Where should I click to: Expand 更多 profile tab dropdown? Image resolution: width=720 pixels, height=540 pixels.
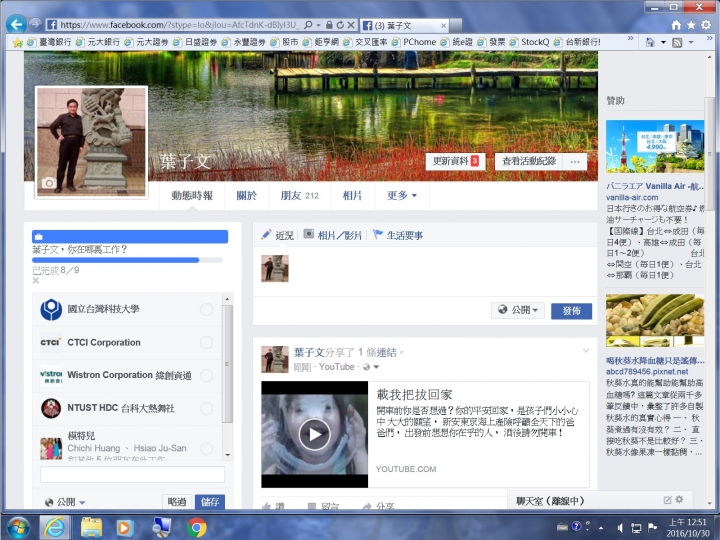point(402,196)
